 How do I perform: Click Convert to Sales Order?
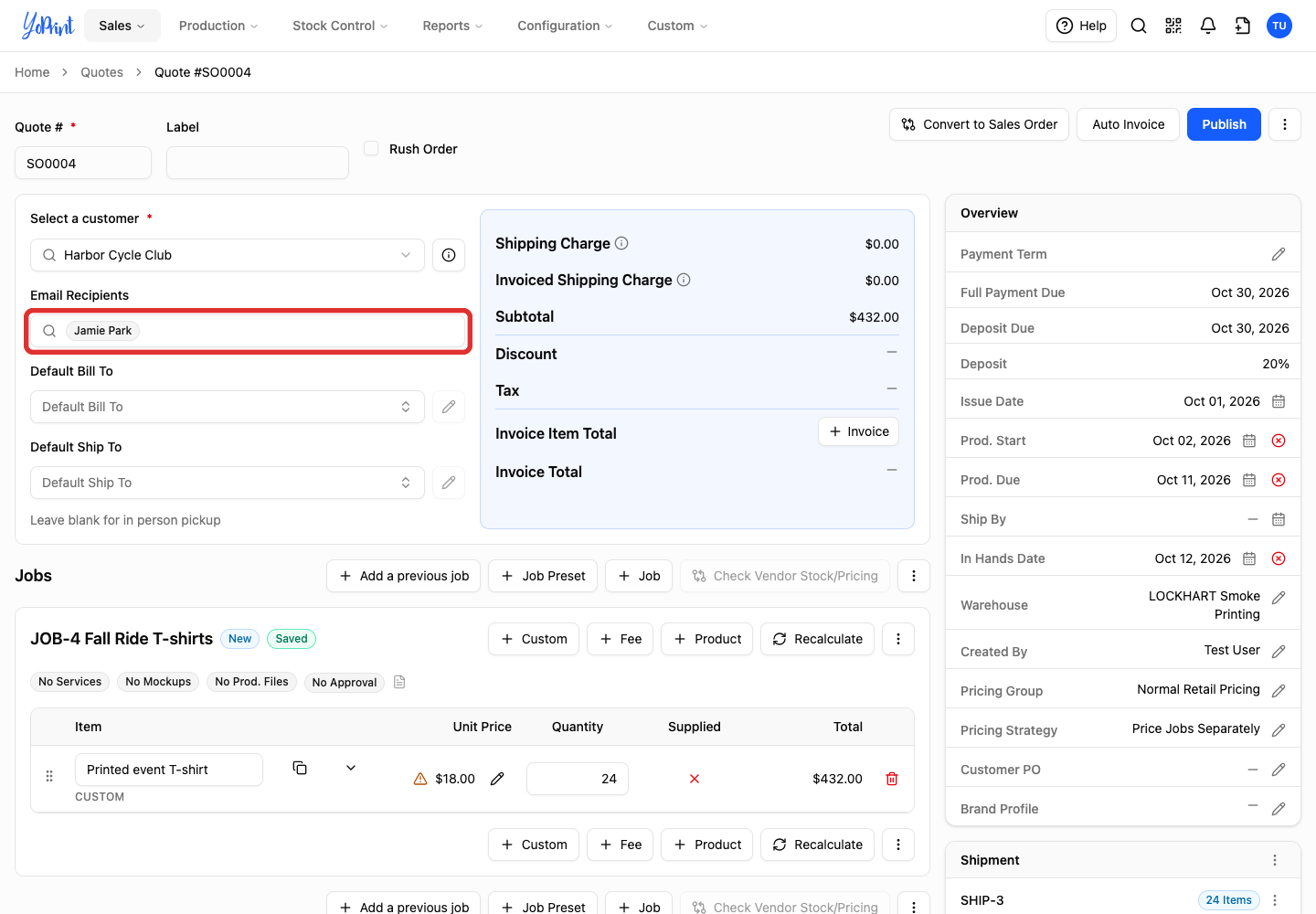tap(980, 124)
